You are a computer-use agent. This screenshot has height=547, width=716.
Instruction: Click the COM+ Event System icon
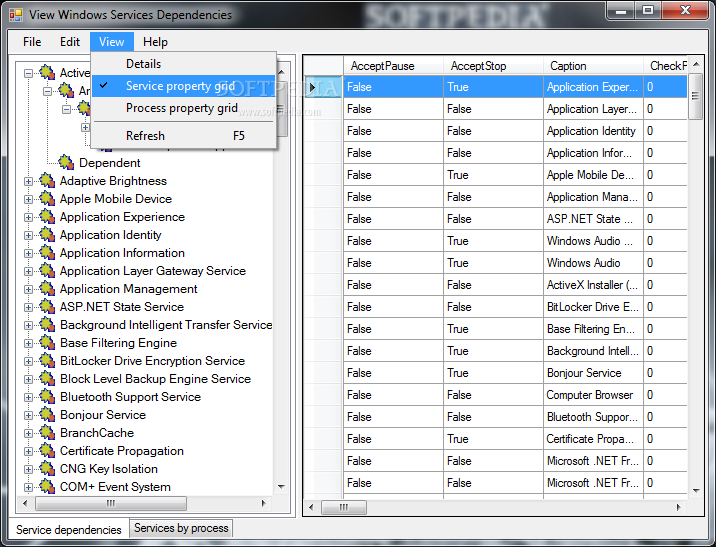[x=47, y=487]
